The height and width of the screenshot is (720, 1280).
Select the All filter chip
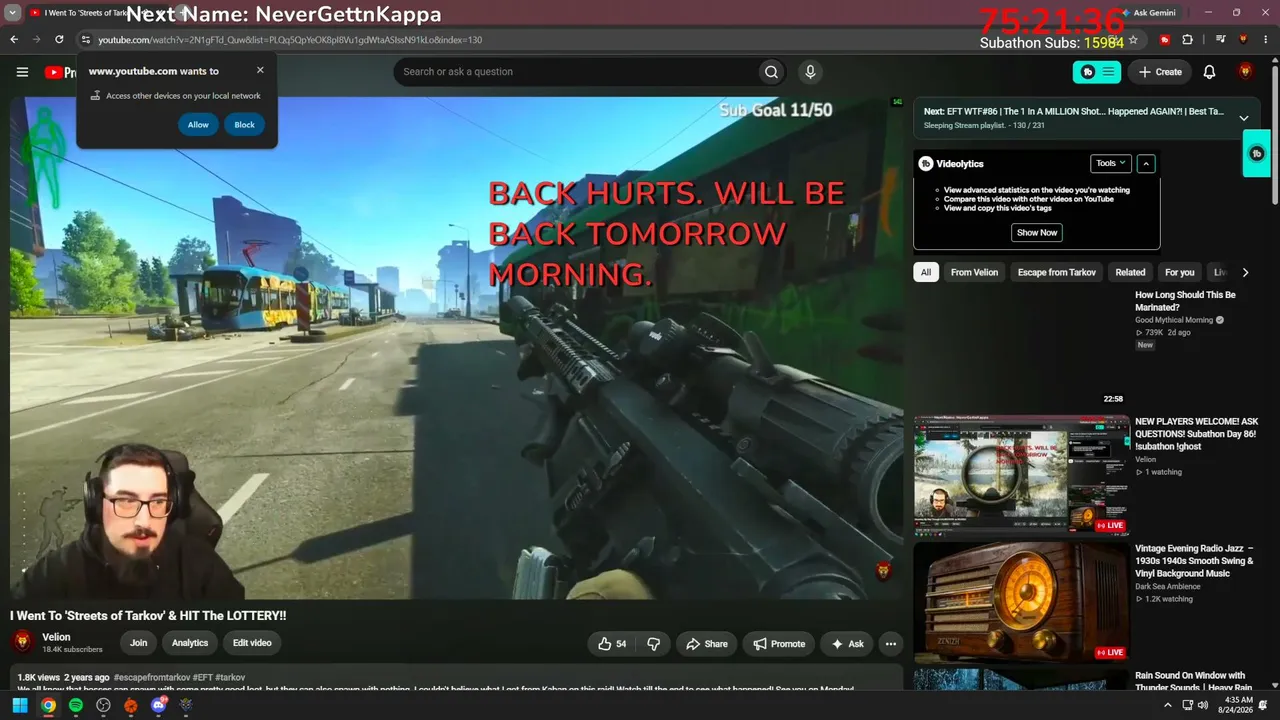[926, 272]
